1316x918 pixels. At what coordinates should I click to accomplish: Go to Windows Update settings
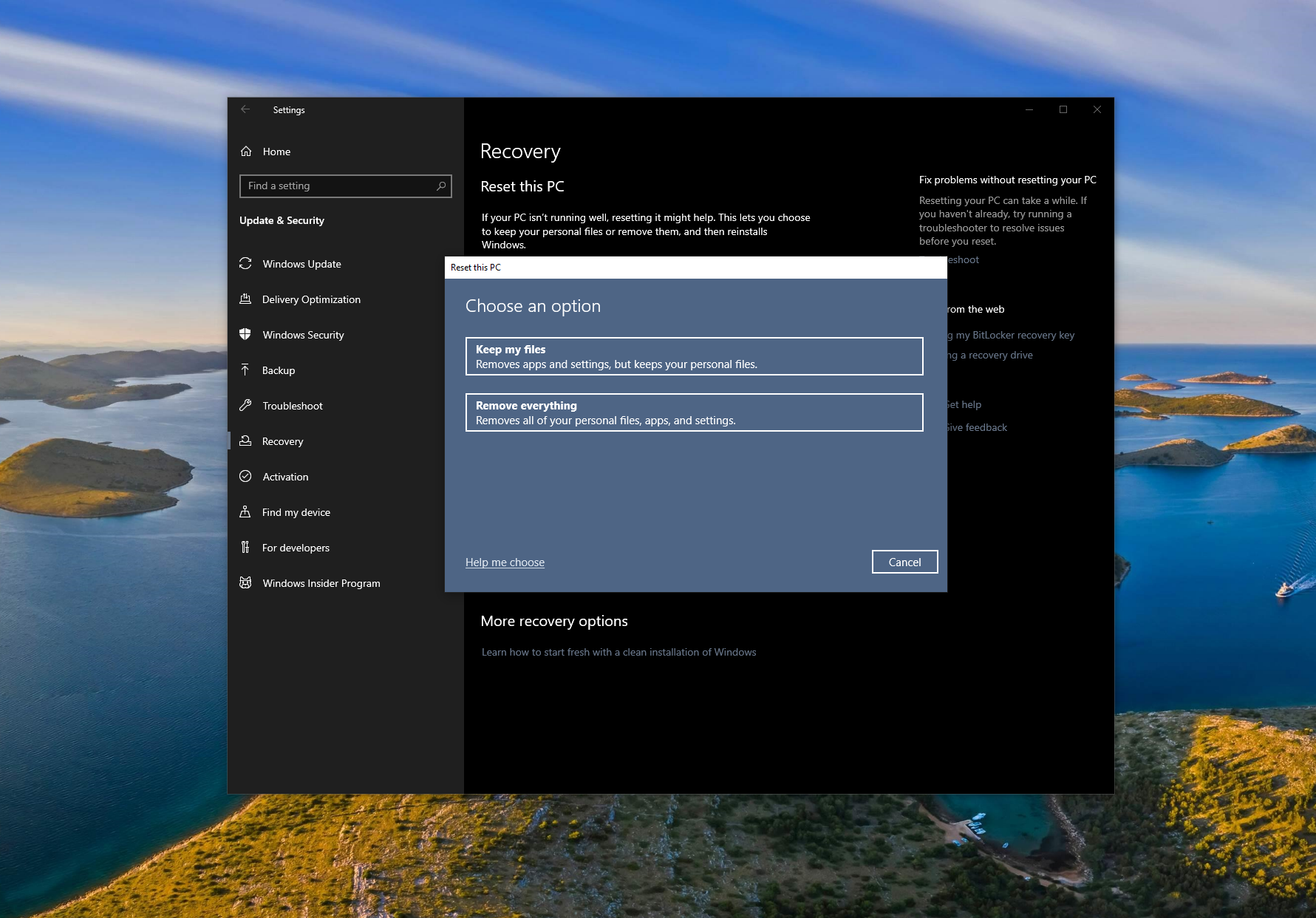[346, 264]
